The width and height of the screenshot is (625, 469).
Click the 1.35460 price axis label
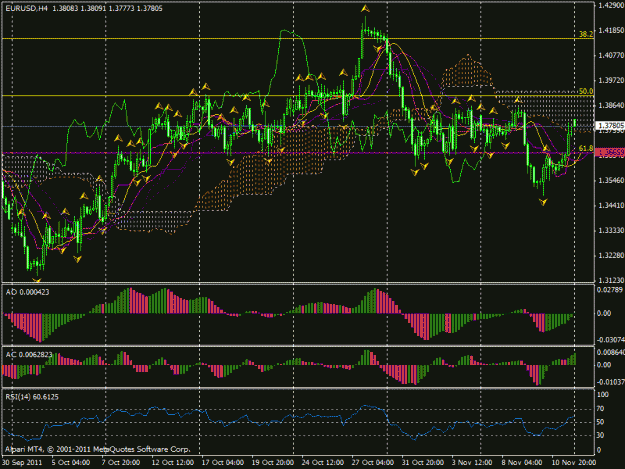pyautogui.click(x=611, y=181)
